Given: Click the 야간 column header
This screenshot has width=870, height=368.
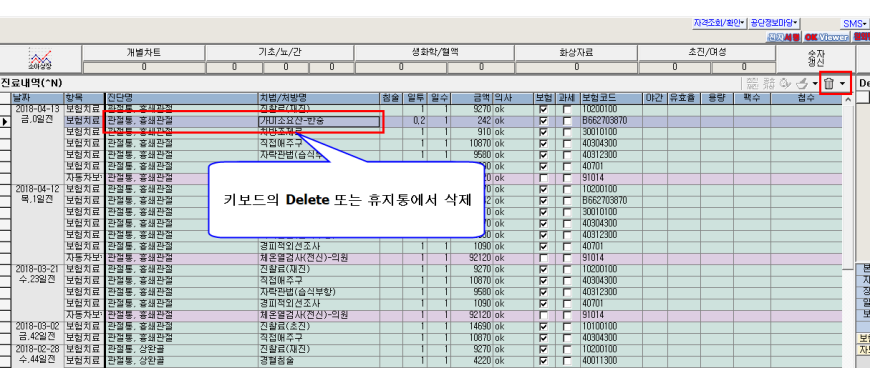Looking at the screenshot, I should coord(654,98).
